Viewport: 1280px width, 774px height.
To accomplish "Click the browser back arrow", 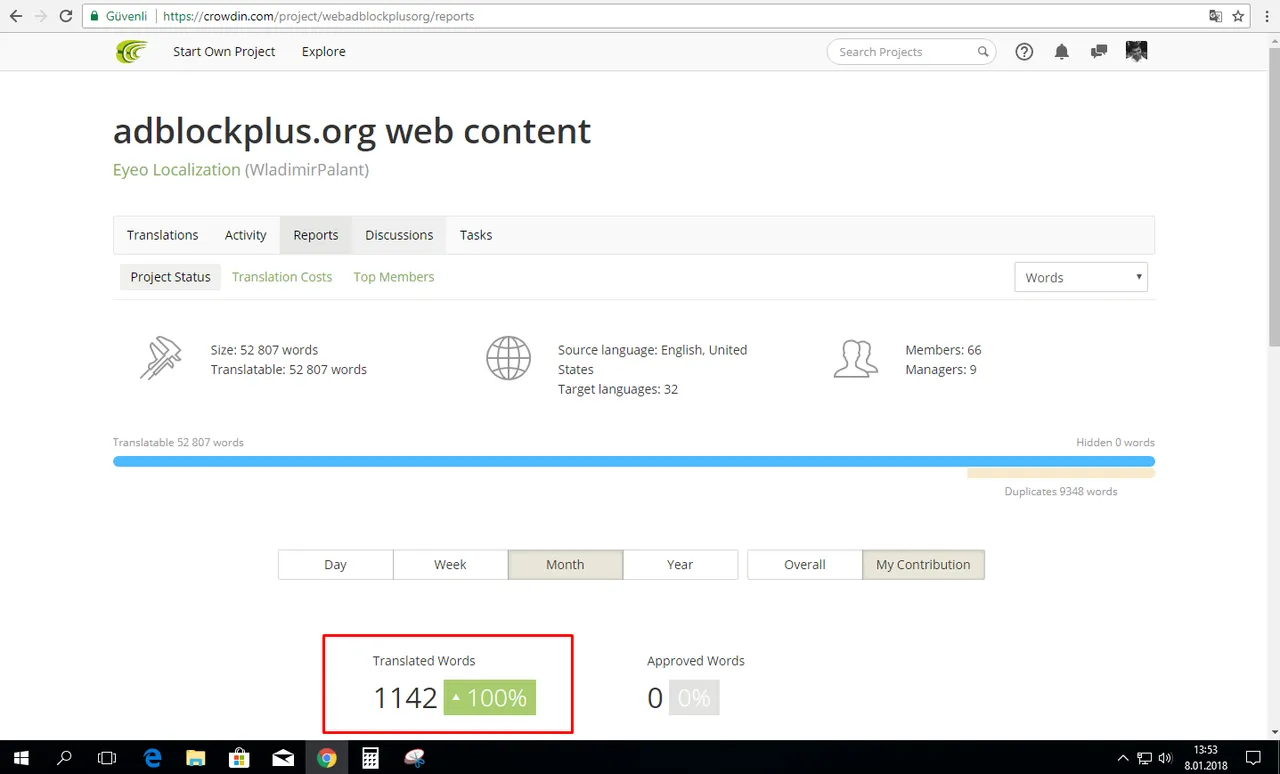I will click(16, 16).
